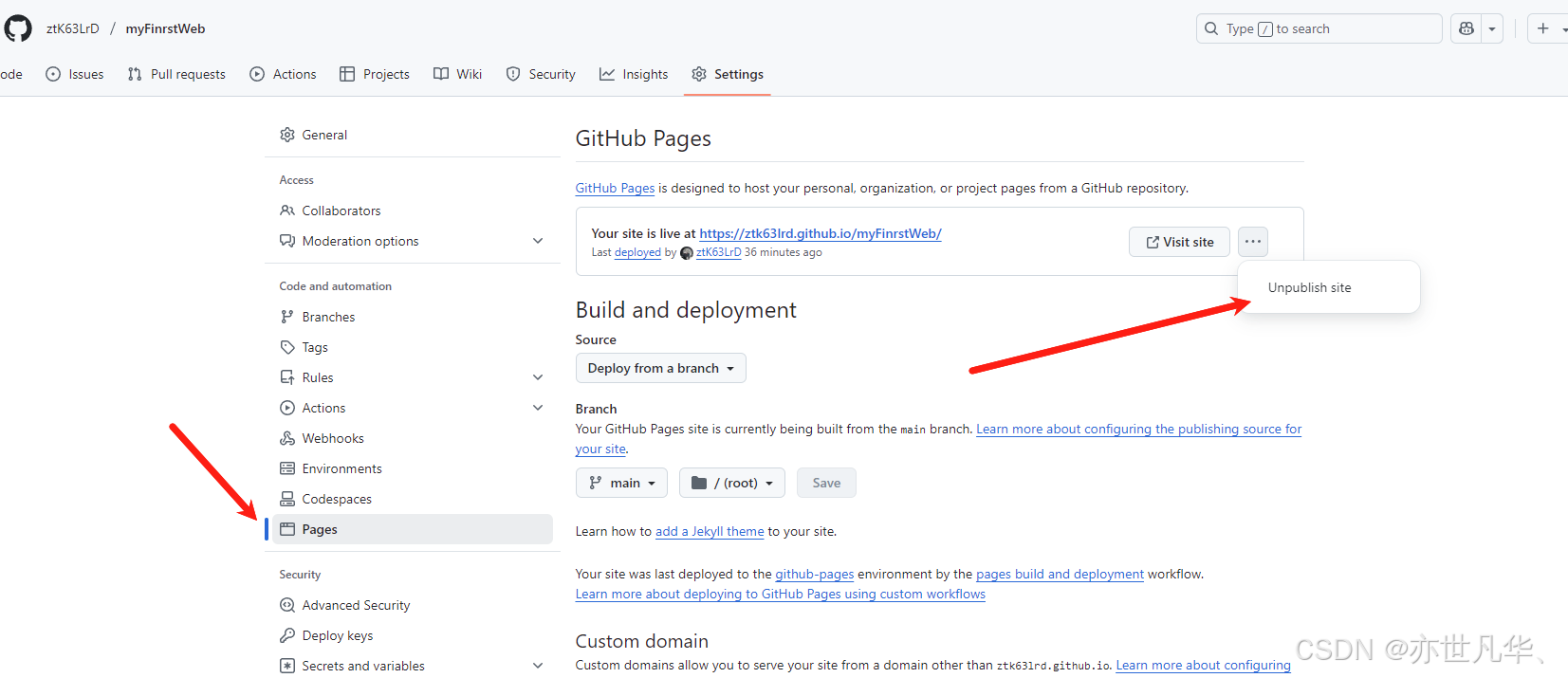1568x678 pixels.
Task: Choose Unpublish site menu item
Action: [1328, 287]
